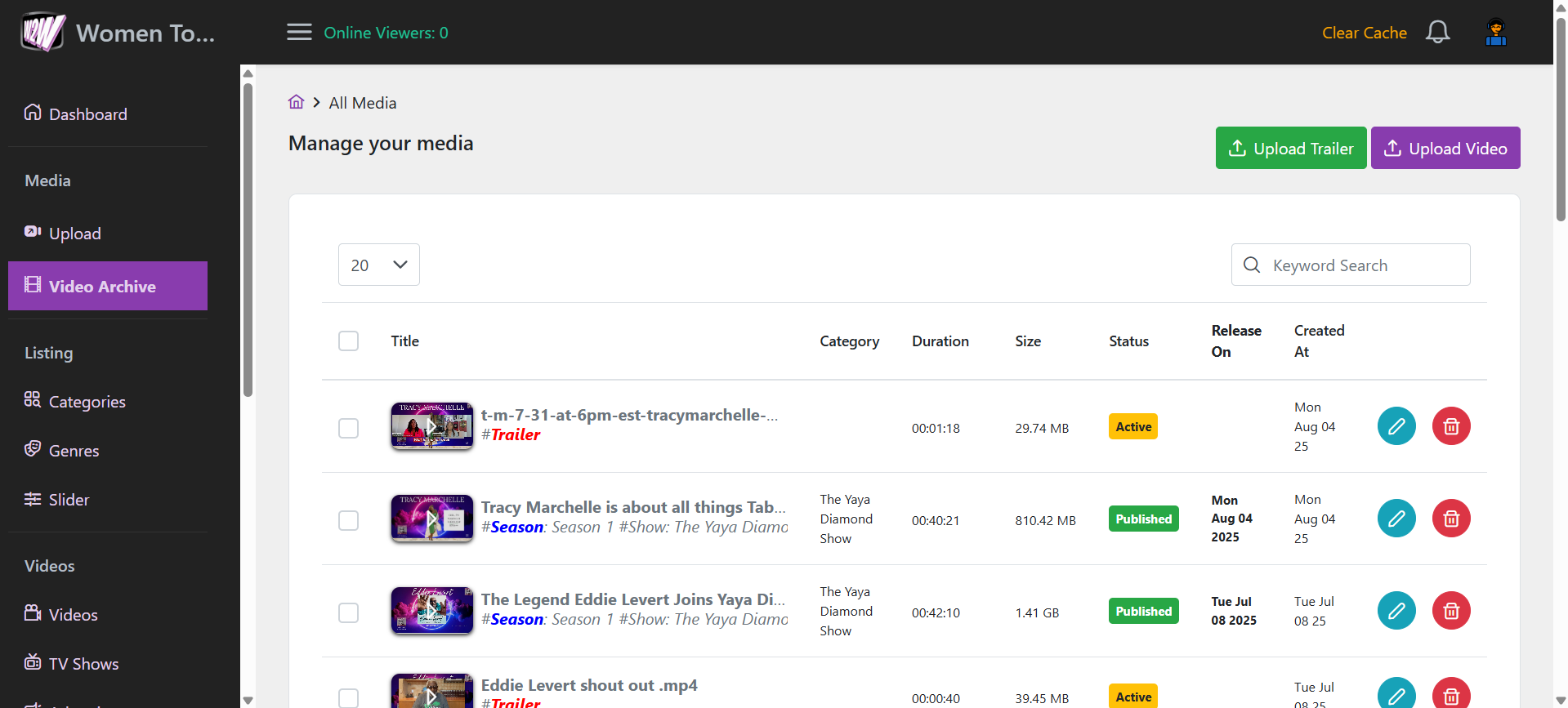The width and height of the screenshot is (1568, 708).
Task: Click the red #Trailer tag under t-m-7-31
Action: [x=511, y=434]
